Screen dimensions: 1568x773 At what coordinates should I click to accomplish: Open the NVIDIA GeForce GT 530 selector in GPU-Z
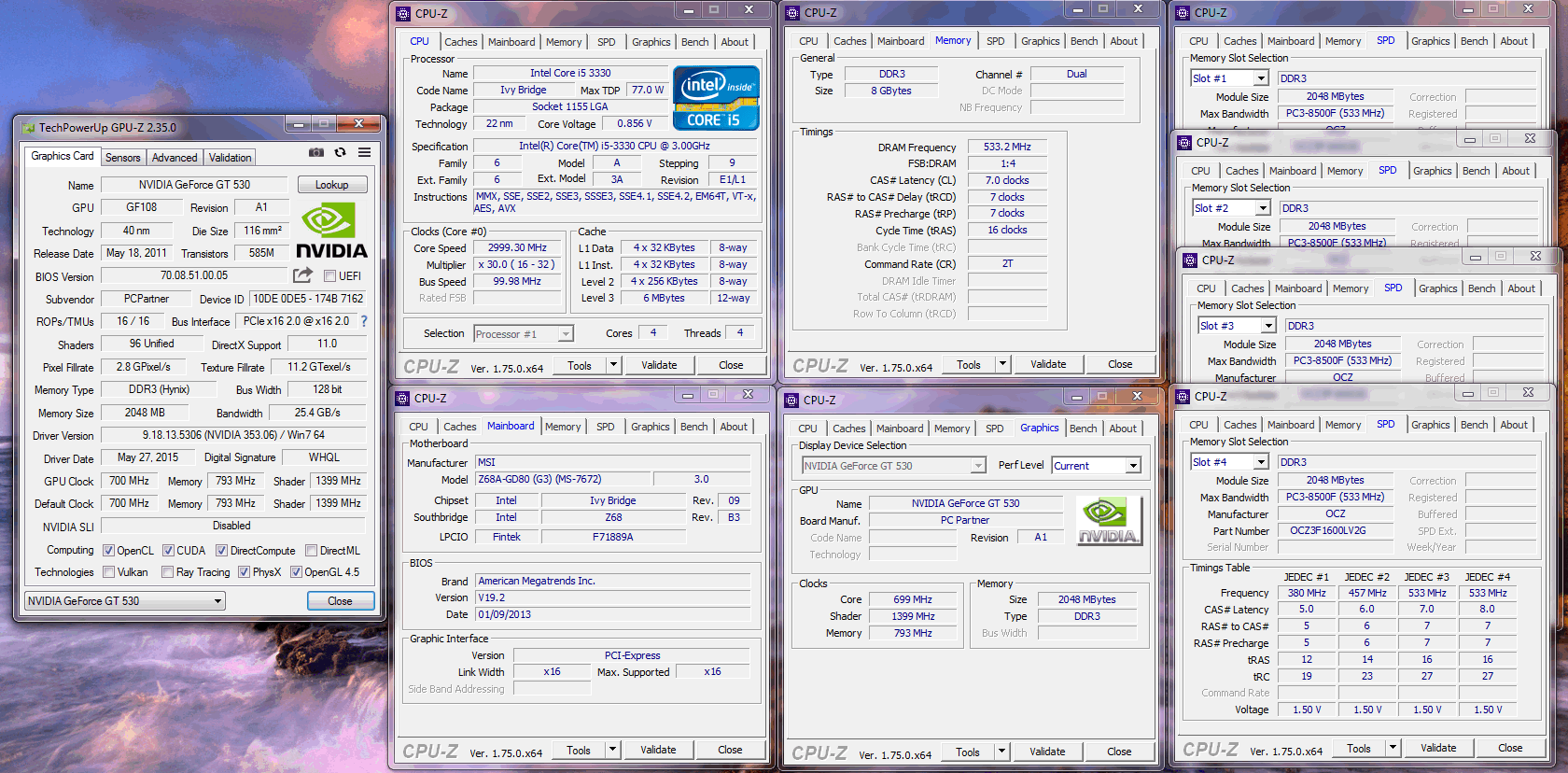pos(125,601)
